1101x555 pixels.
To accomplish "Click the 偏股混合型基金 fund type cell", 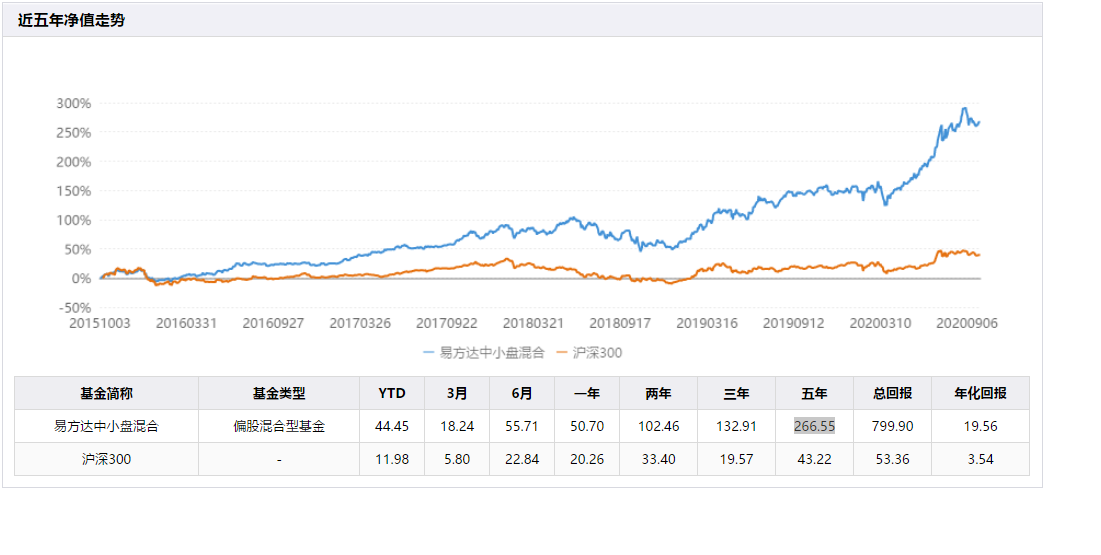I will [279, 426].
